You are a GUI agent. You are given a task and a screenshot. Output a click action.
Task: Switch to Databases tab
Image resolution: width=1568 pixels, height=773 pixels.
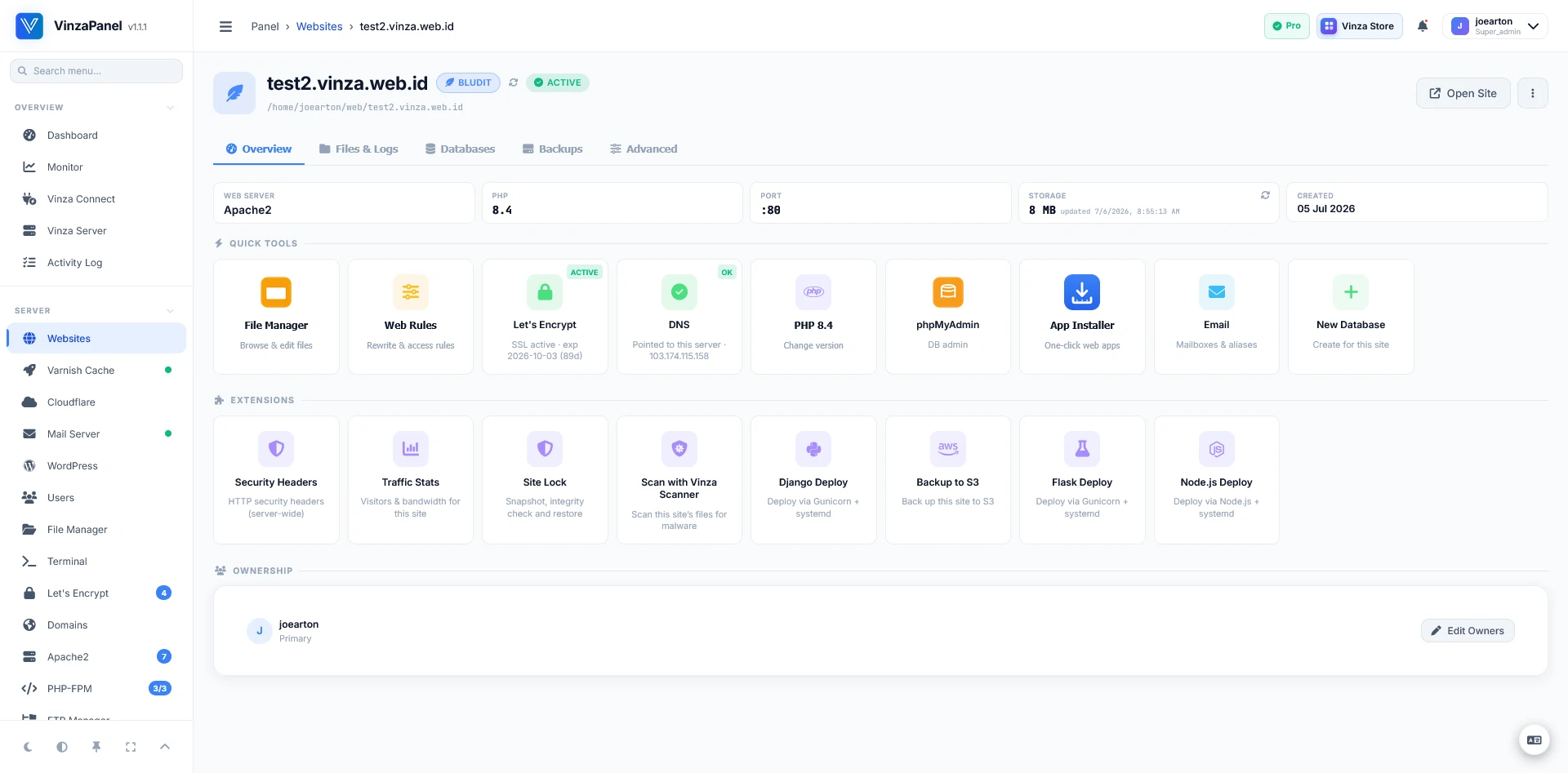tap(460, 149)
